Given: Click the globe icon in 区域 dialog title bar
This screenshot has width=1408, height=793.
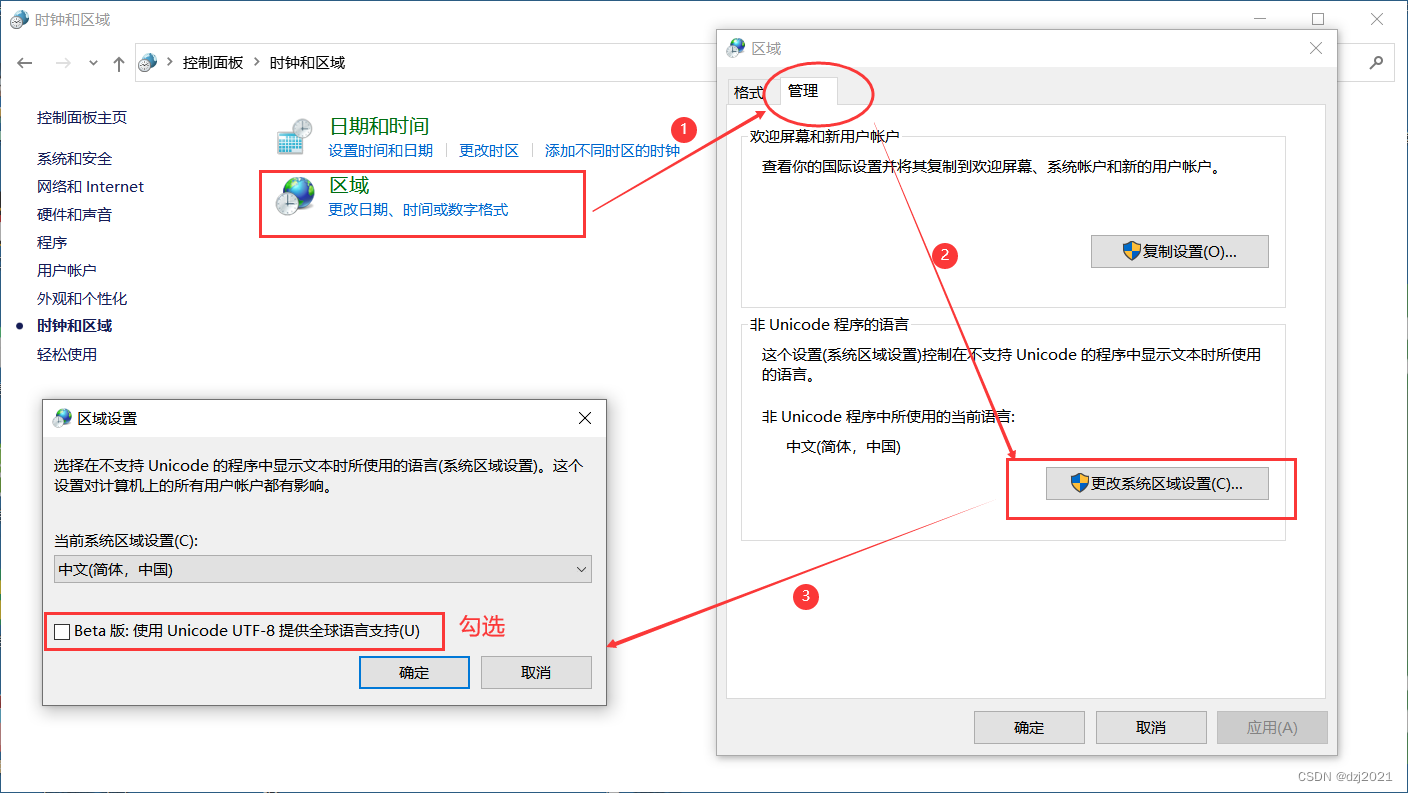Looking at the screenshot, I should pos(735,47).
